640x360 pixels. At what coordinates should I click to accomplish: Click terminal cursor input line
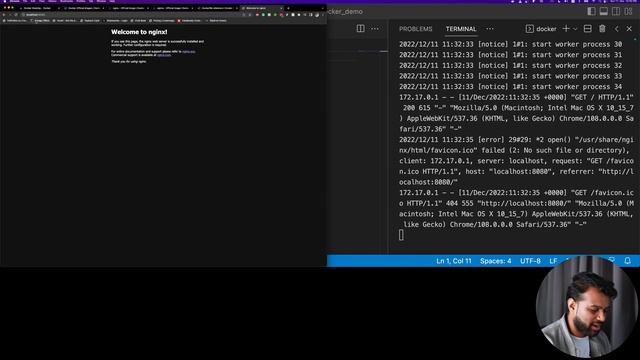tap(401, 235)
